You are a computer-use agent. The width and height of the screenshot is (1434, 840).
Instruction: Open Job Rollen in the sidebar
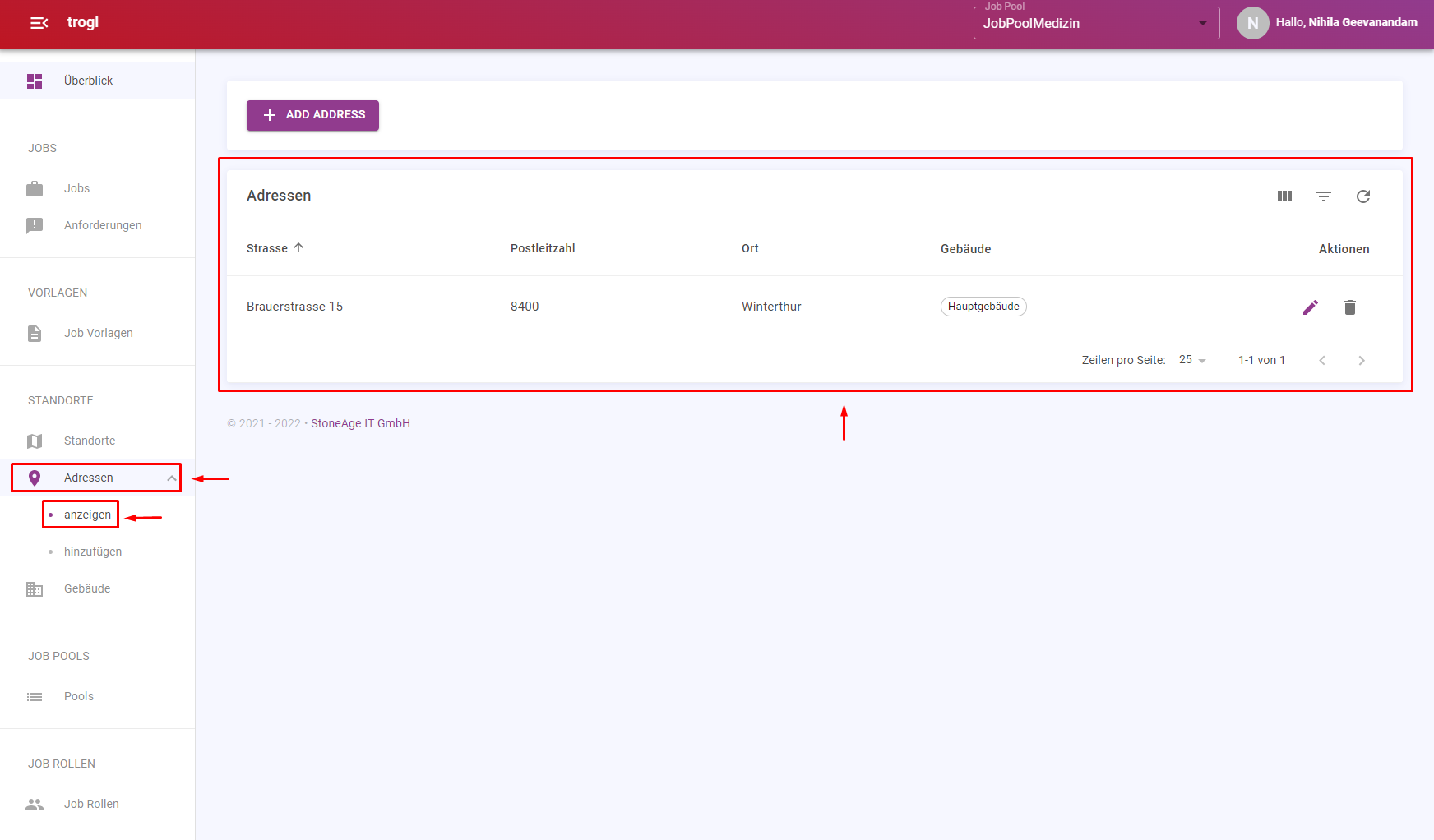tap(97, 804)
